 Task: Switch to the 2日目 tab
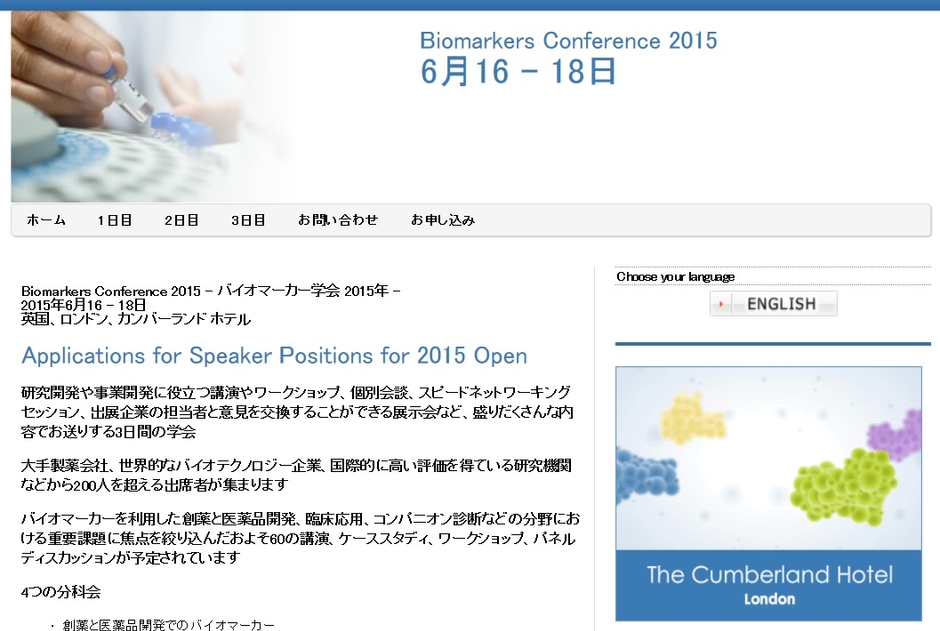tap(180, 220)
